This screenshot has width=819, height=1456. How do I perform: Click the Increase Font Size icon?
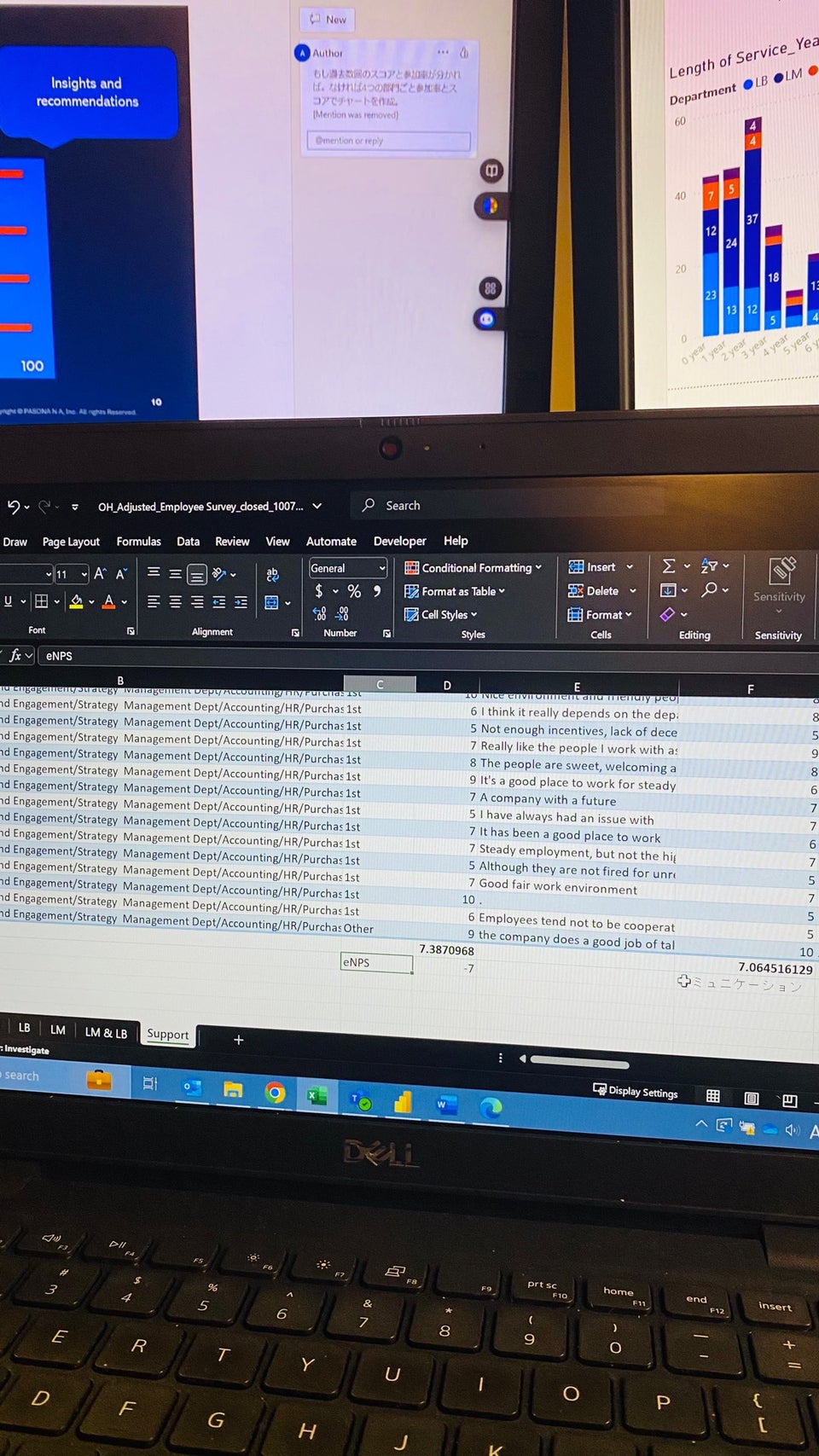[101, 574]
